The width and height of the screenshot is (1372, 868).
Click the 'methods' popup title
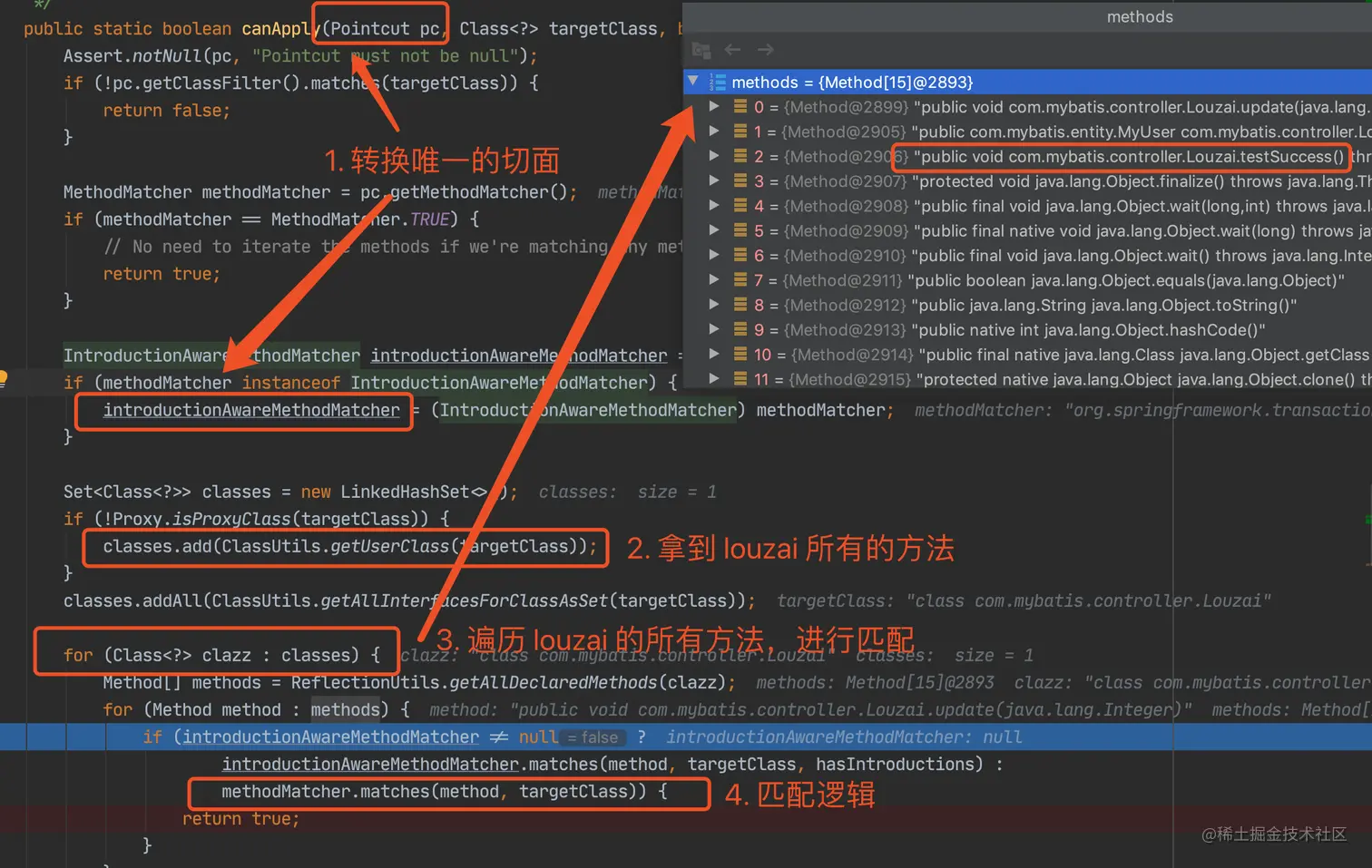click(1140, 16)
